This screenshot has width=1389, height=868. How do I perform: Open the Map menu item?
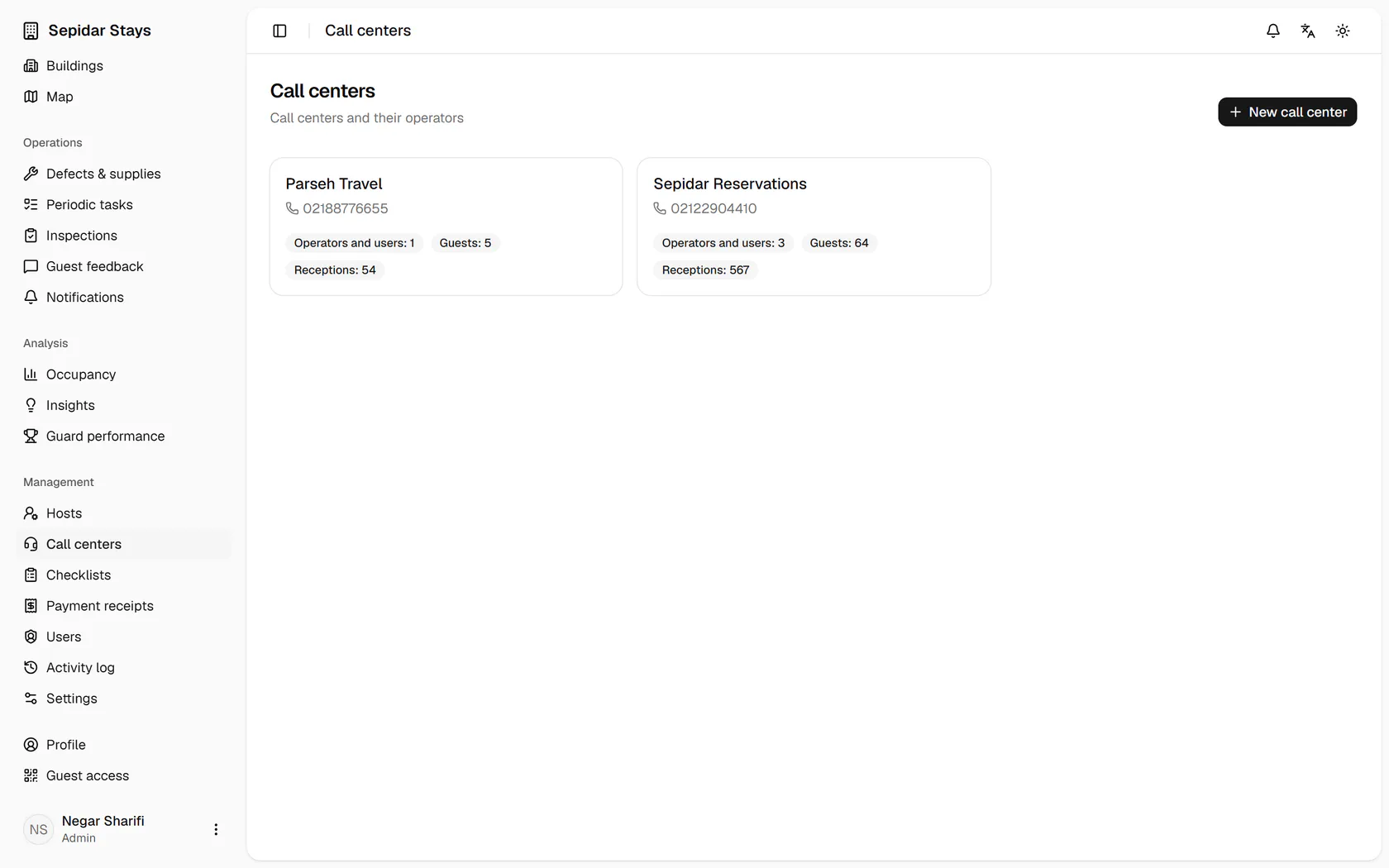click(124, 97)
